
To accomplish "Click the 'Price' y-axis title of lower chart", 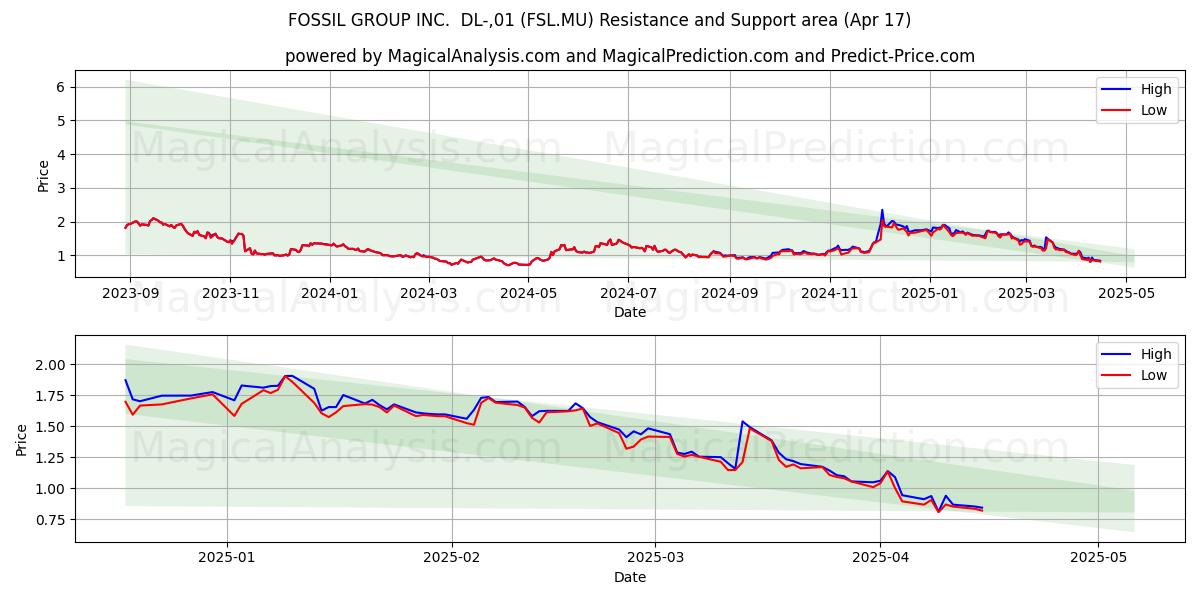I will 22,439.
